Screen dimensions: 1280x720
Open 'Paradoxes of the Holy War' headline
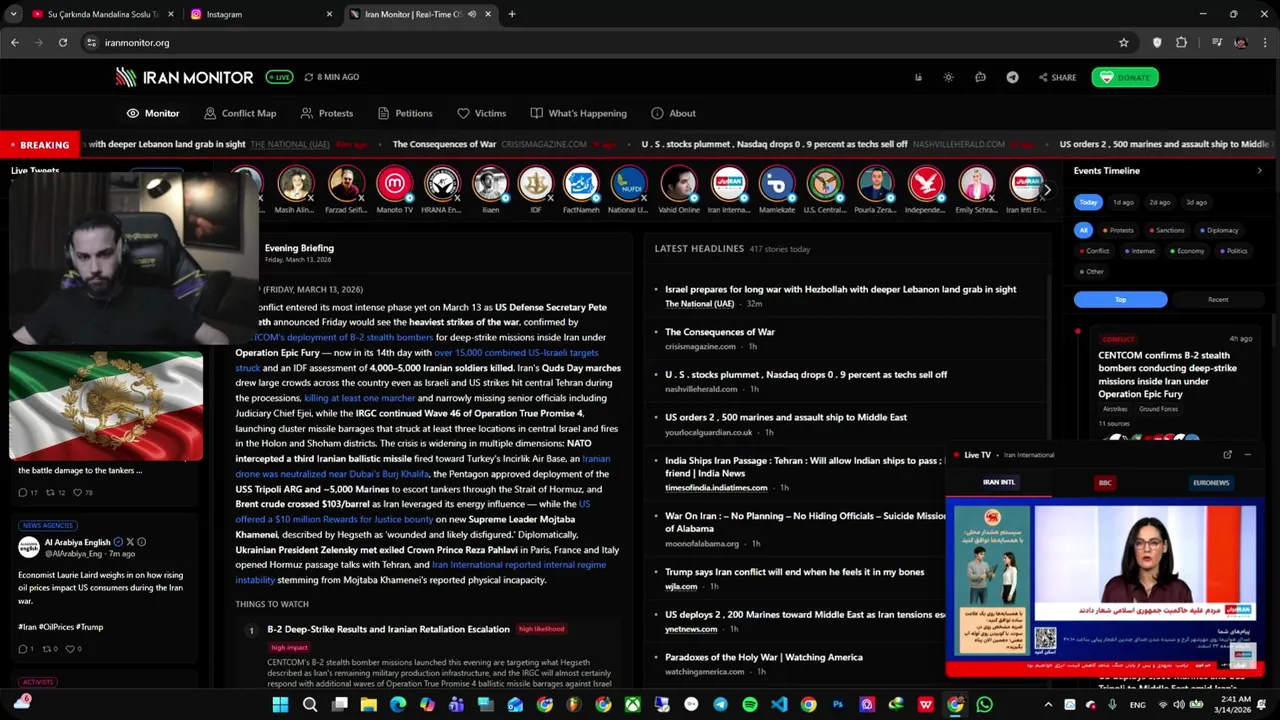[764, 657]
